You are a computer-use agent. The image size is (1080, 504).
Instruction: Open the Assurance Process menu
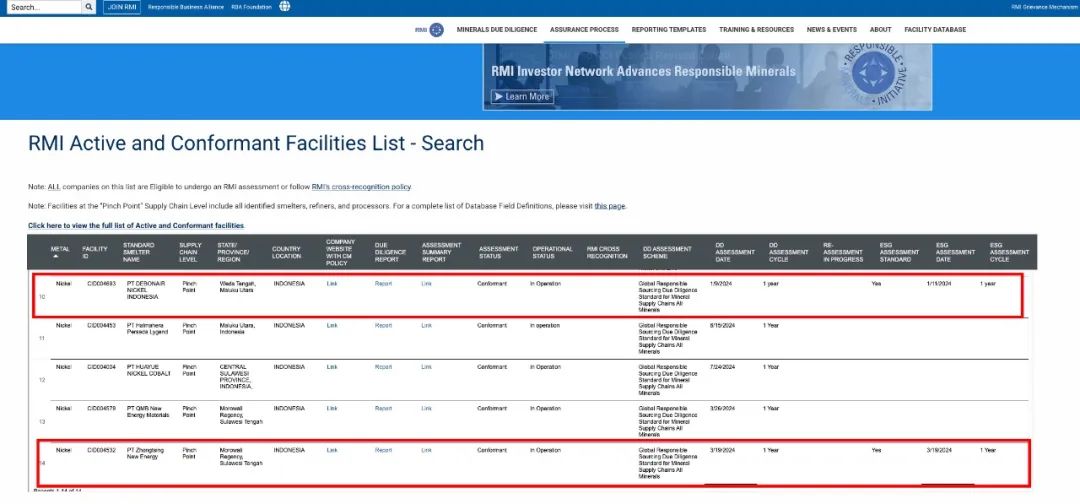[x=584, y=30]
